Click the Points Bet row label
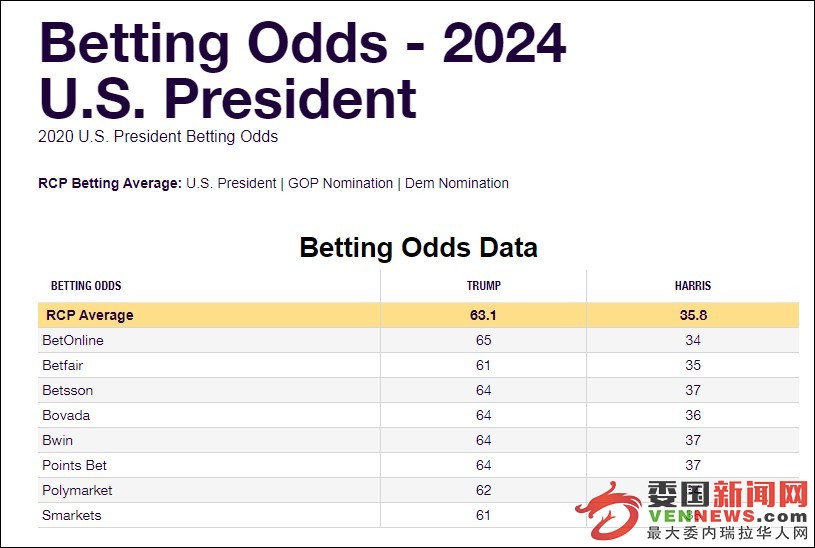This screenshot has height=548, width=815. (x=74, y=465)
